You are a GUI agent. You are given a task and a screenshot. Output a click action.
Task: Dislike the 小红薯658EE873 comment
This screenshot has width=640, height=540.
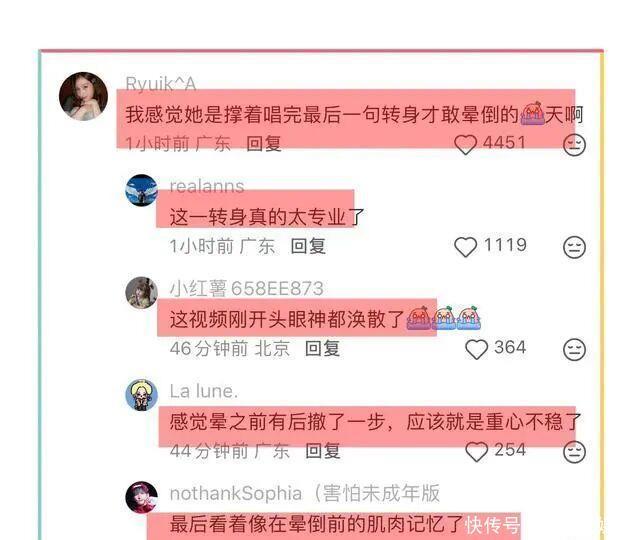point(574,349)
